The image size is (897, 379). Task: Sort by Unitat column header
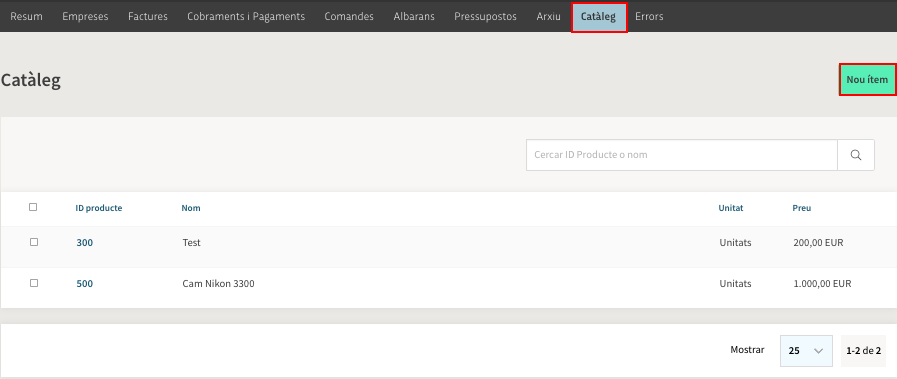(x=731, y=208)
